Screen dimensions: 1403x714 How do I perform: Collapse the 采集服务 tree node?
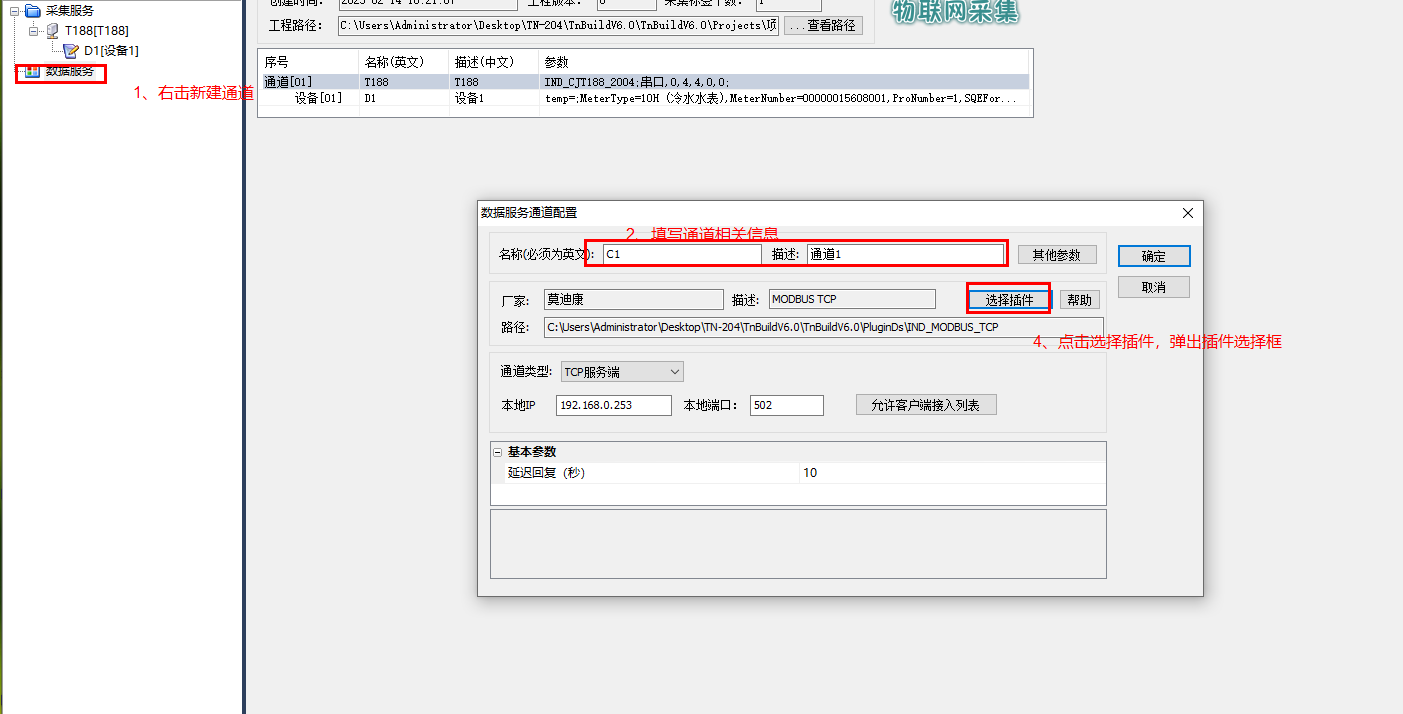(14, 11)
